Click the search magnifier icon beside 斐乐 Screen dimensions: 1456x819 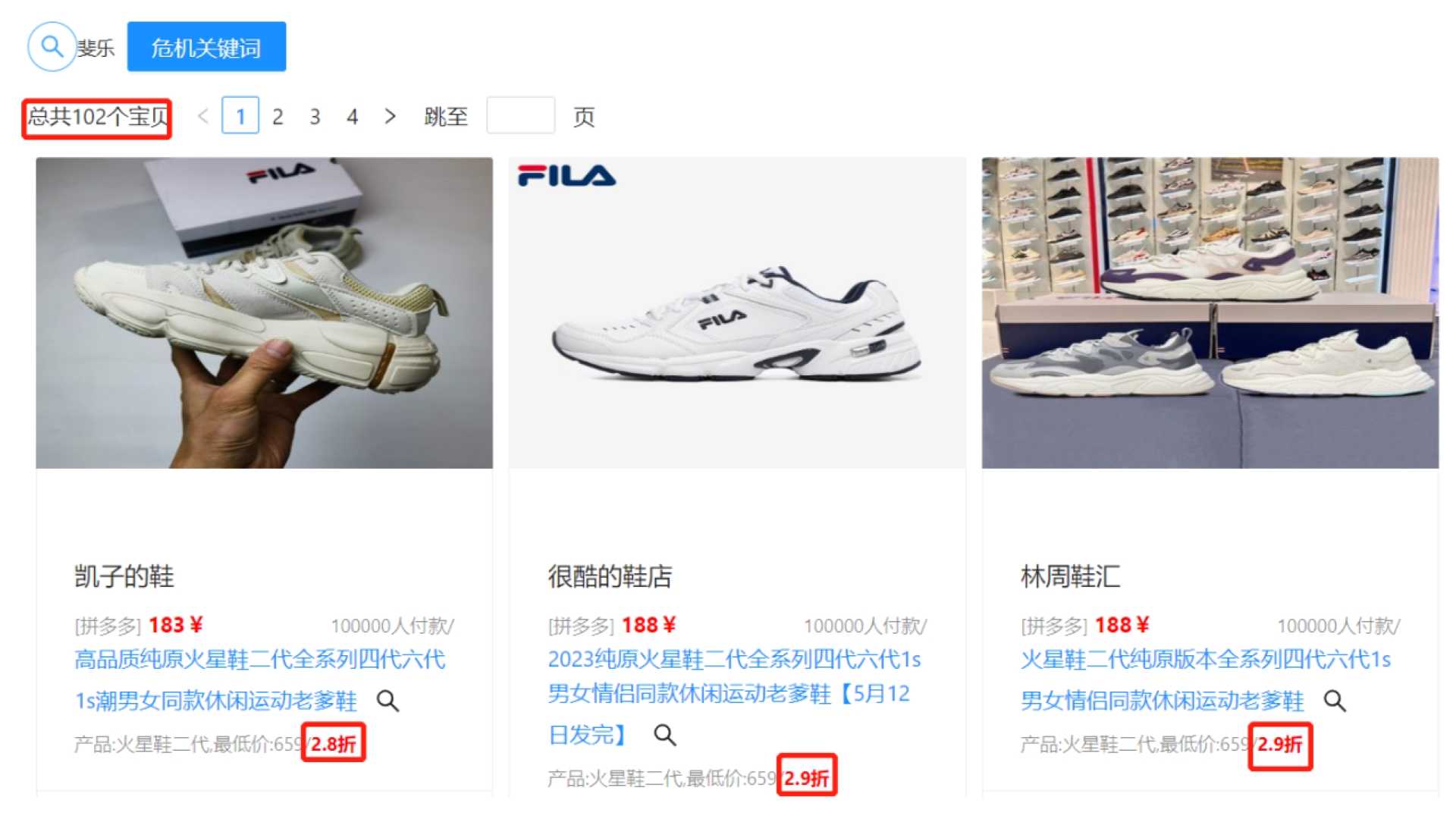tap(52, 47)
